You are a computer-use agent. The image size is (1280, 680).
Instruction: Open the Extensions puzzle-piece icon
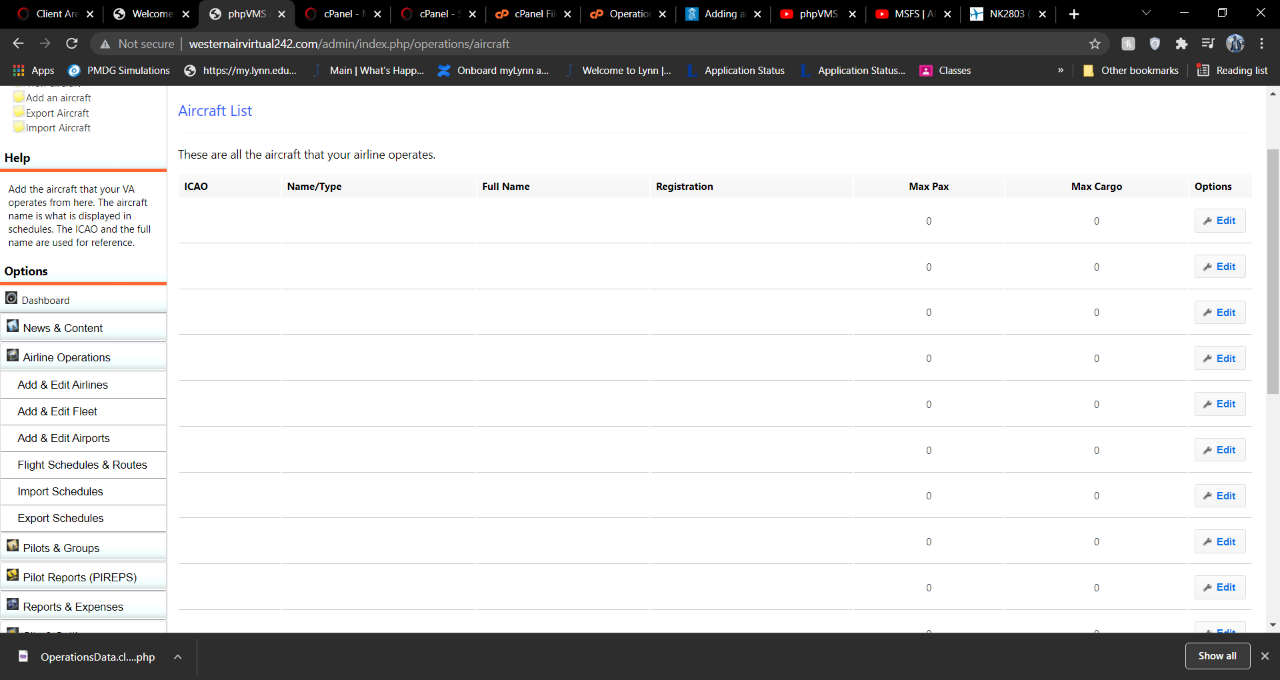1181,44
